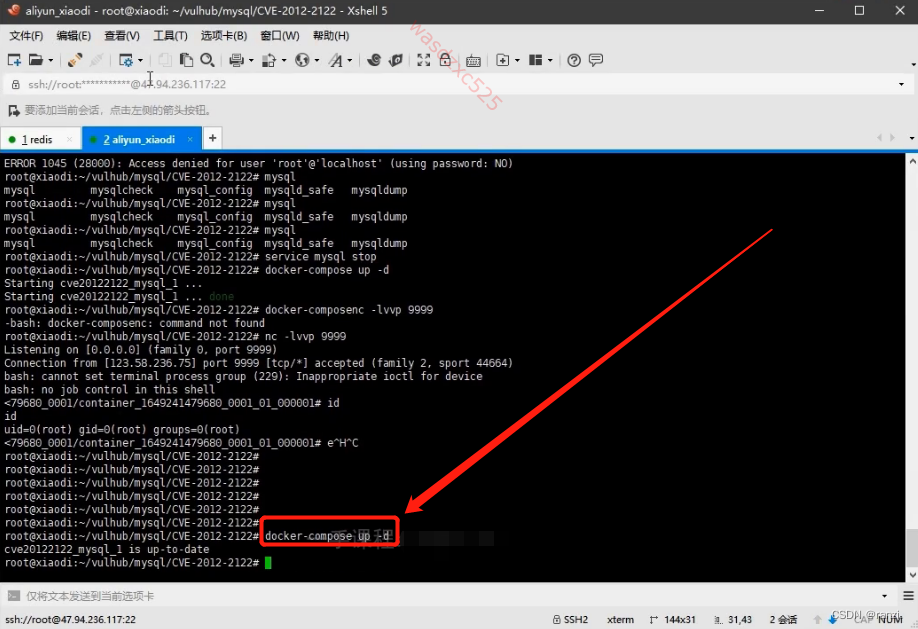Open the 工具(T) menu
This screenshot has height=629, width=918.
coord(170,36)
